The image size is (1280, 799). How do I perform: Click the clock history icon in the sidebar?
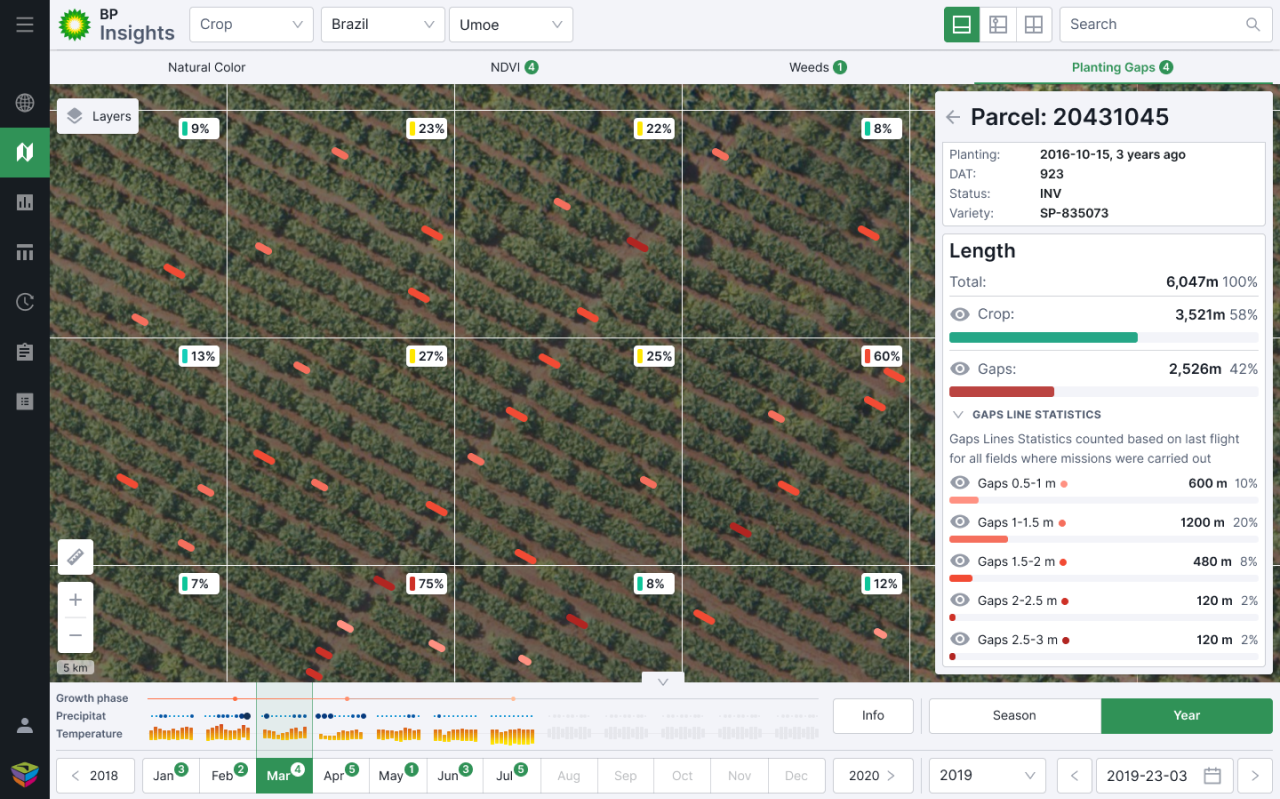point(24,301)
